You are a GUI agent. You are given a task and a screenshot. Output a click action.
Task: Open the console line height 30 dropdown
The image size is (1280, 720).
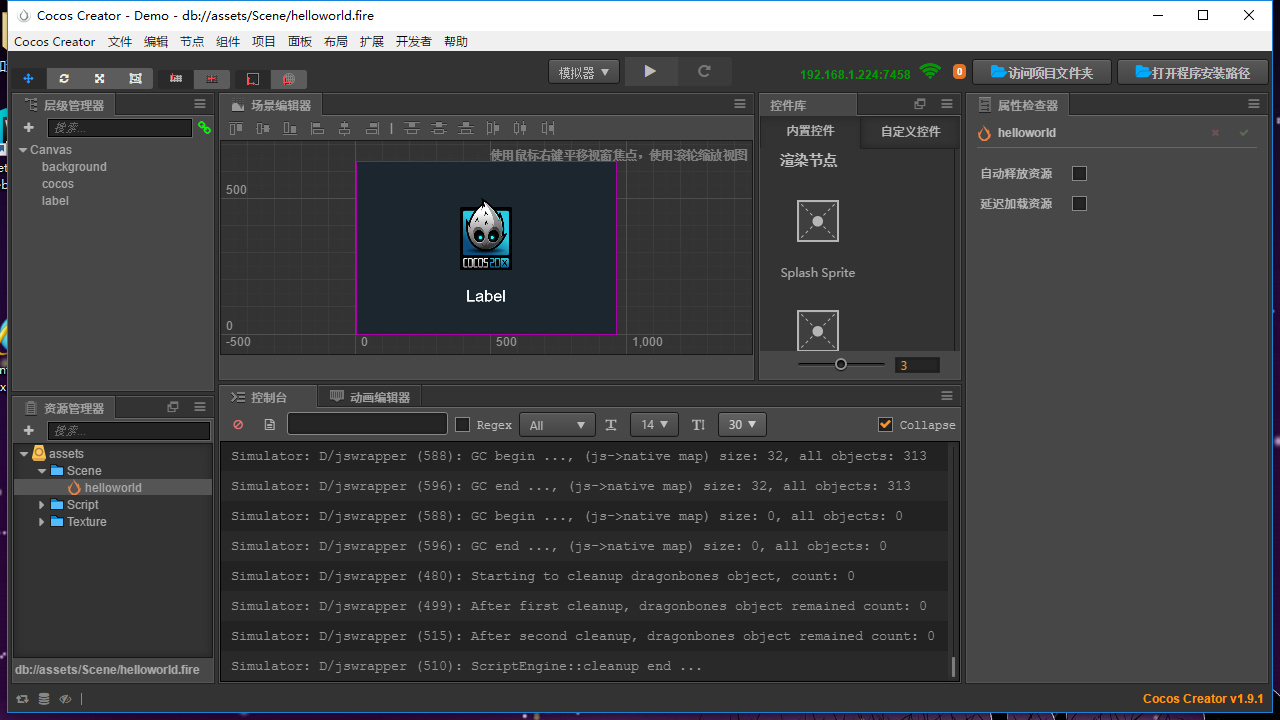click(742, 425)
